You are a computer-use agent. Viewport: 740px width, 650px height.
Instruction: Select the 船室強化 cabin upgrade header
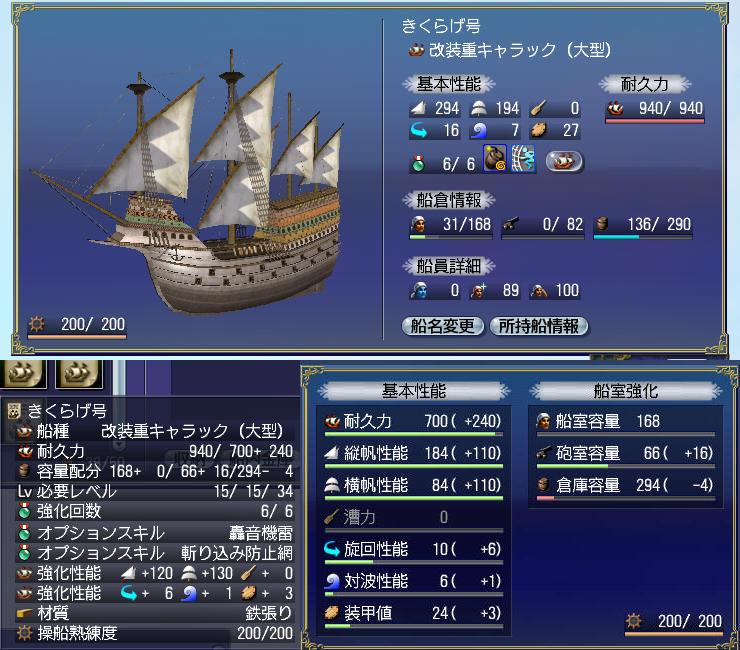coord(625,391)
